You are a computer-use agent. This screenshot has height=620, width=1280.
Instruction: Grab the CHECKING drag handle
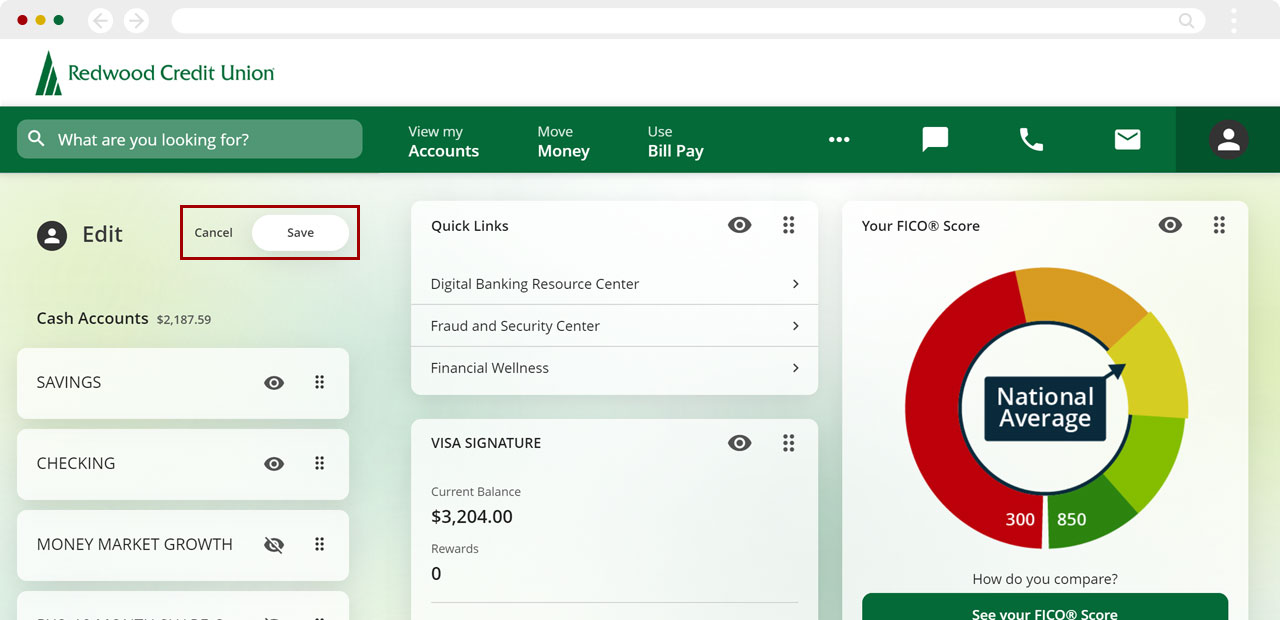click(320, 463)
